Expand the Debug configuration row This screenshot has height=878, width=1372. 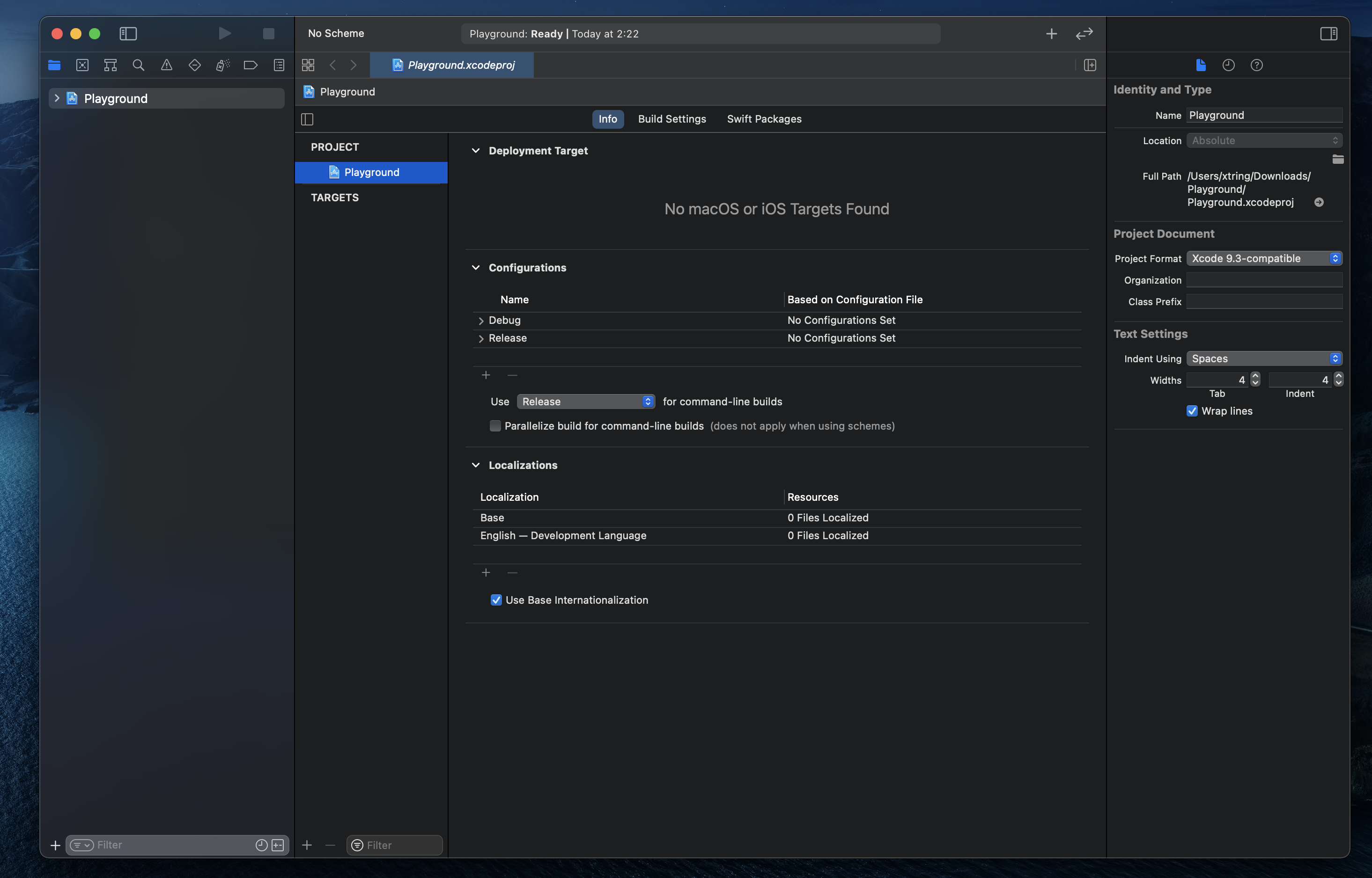(481, 321)
